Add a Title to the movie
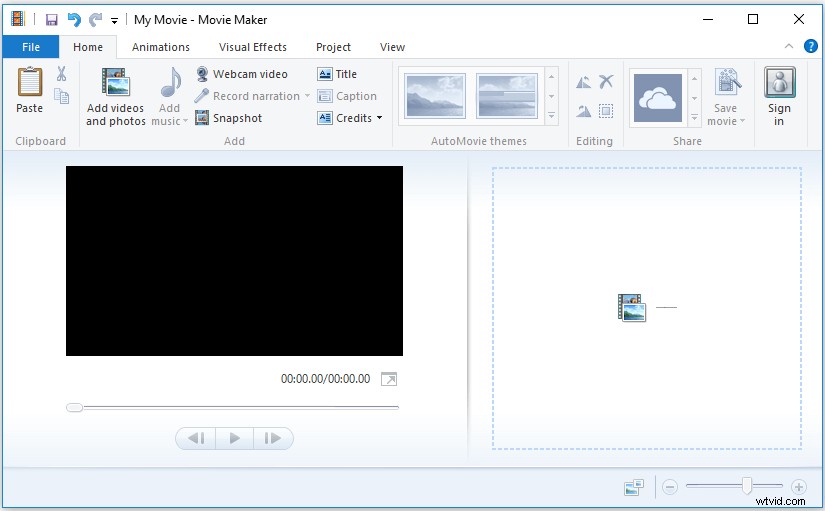Viewport: 825px width, 511px height. coord(337,74)
